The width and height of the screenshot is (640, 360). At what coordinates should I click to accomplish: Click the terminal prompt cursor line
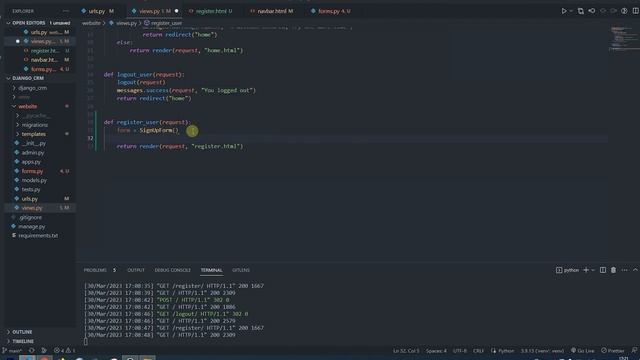86,342
